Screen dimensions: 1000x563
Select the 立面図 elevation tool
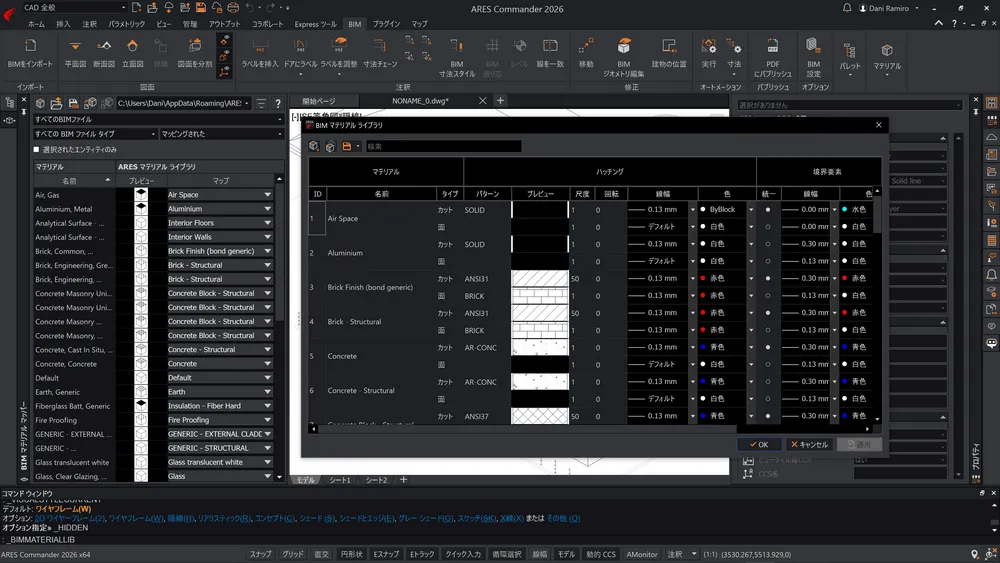133,52
